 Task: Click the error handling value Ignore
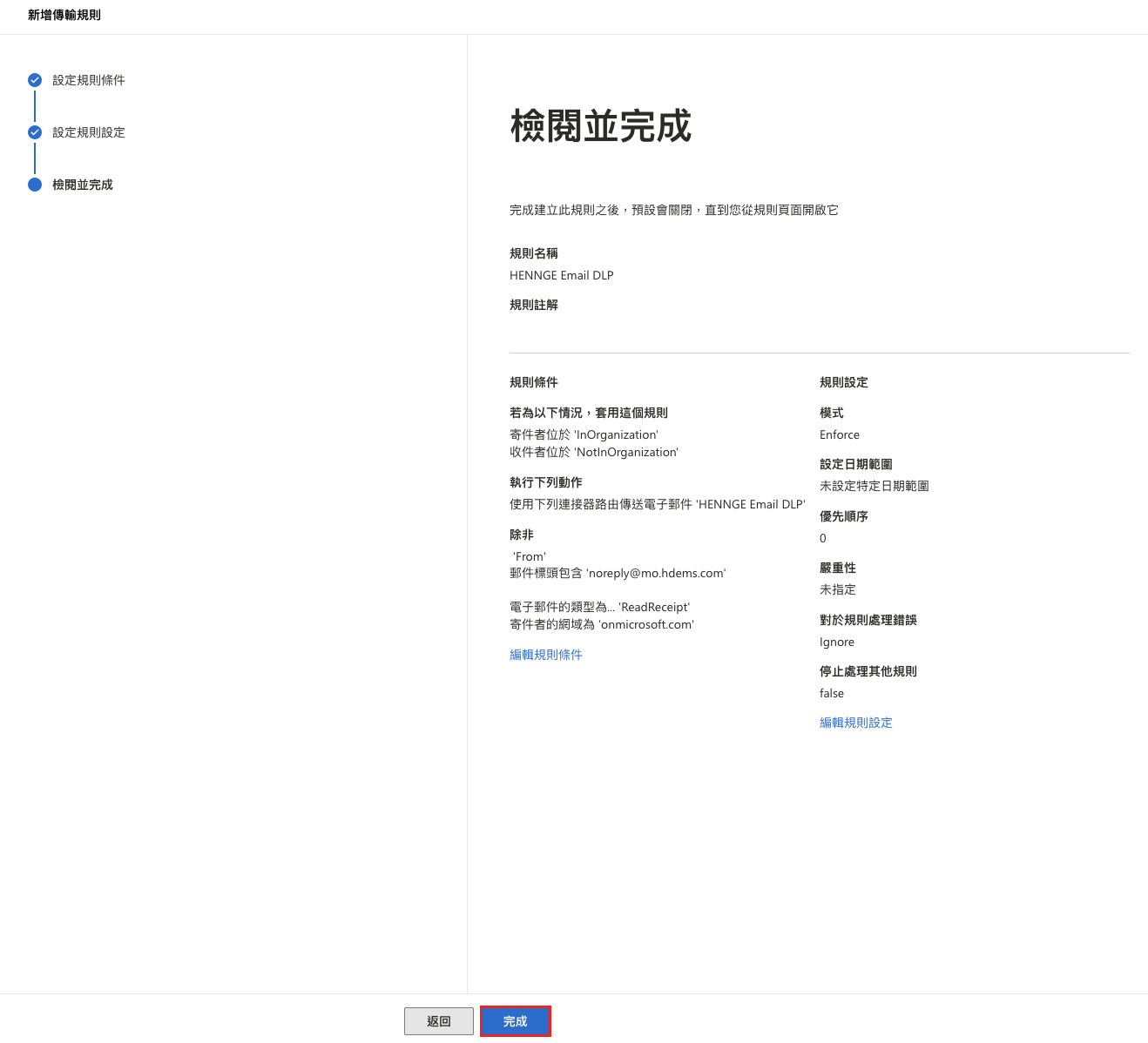coord(837,642)
